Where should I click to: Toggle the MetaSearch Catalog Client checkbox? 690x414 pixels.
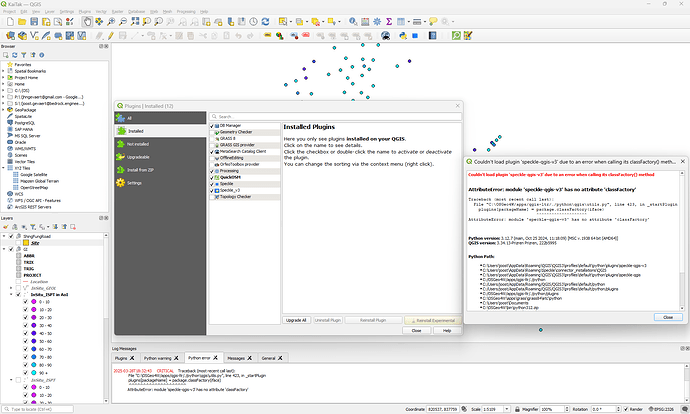212,152
